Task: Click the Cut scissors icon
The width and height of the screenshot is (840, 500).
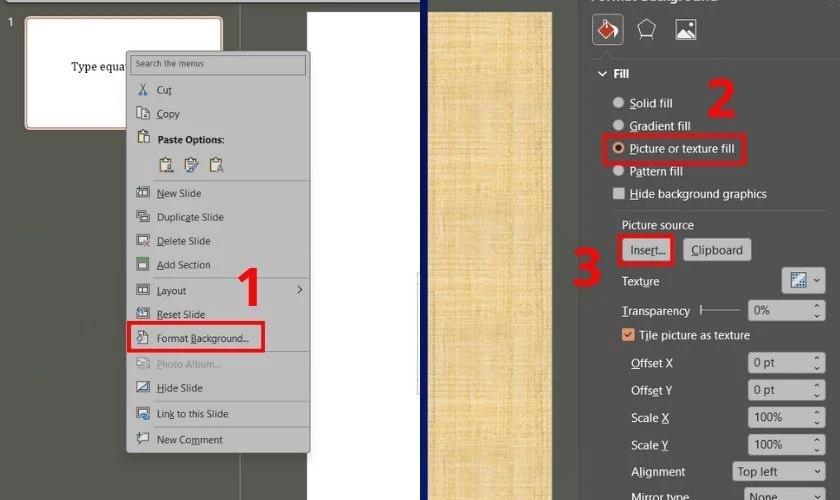Action: pyautogui.click(x=142, y=89)
